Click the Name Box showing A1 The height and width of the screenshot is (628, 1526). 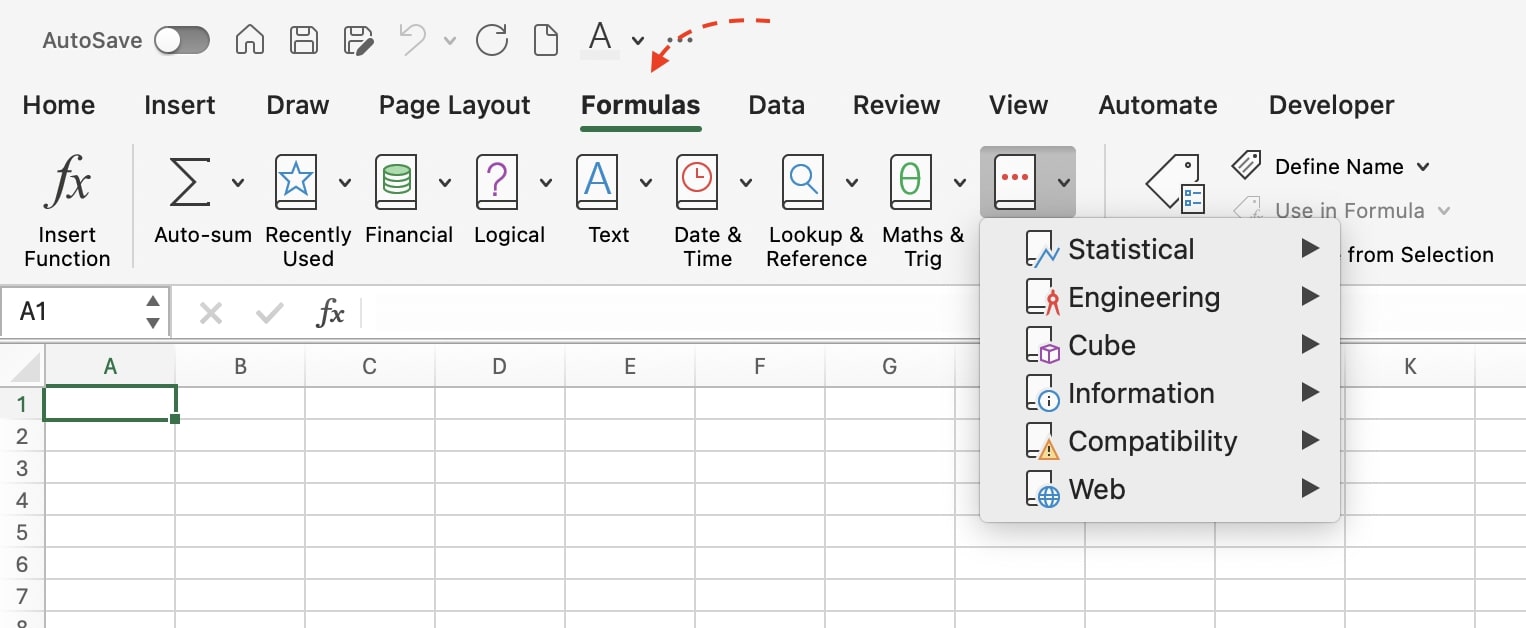coord(70,311)
